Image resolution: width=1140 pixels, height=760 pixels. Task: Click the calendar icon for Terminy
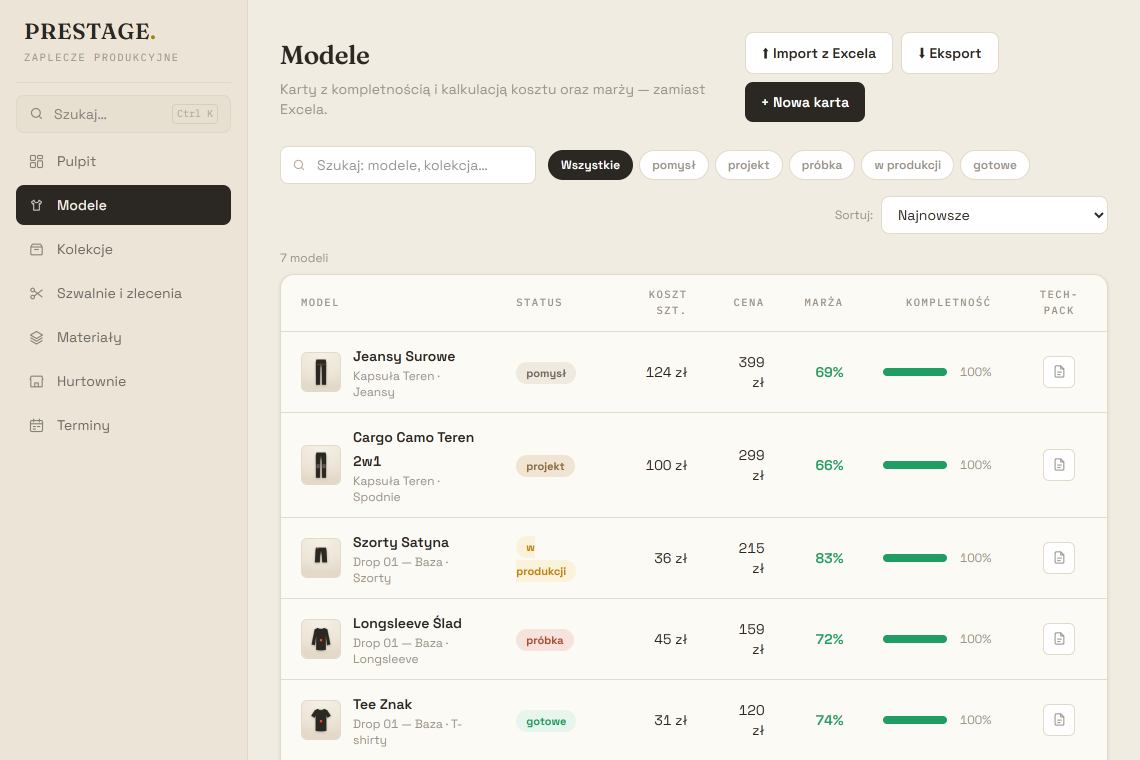click(36, 425)
